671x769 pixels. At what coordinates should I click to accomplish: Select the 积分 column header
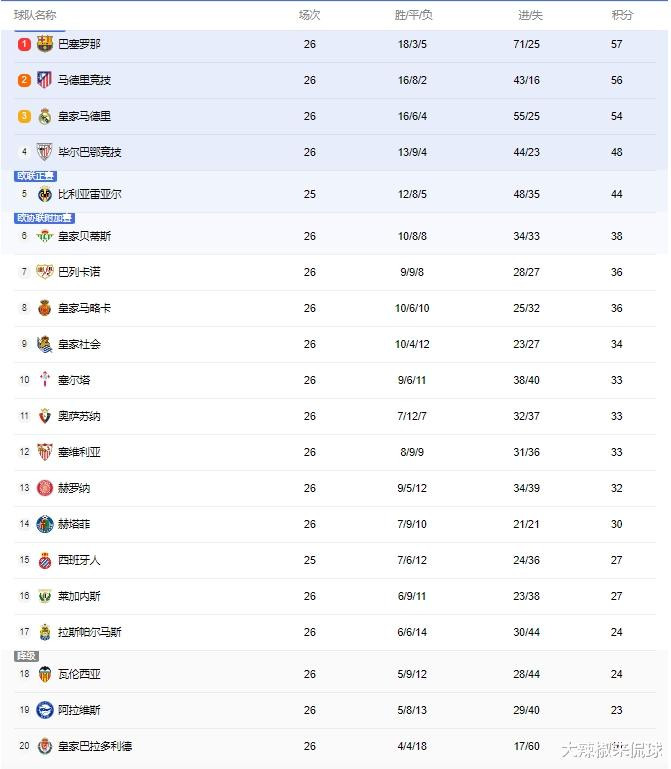coord(622,15)
